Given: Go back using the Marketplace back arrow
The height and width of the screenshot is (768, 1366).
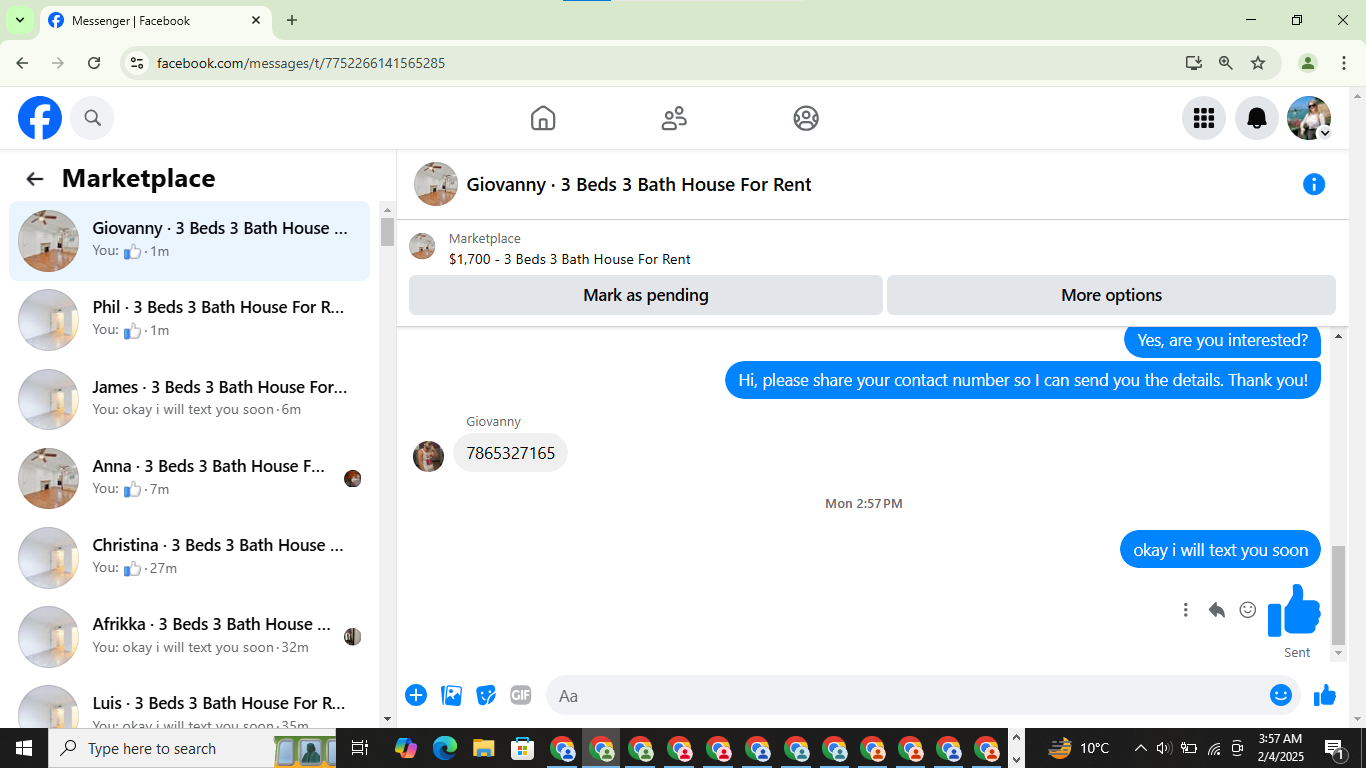Looking at the screenshot, I should coord(35,179).
